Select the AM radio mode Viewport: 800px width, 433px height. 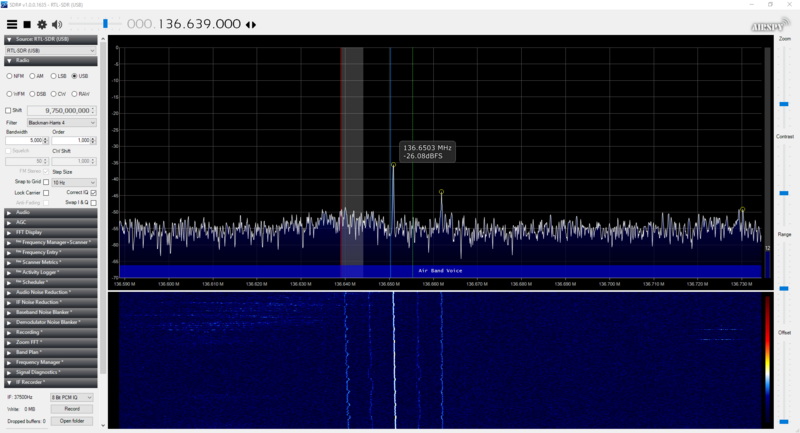(32, 76)
